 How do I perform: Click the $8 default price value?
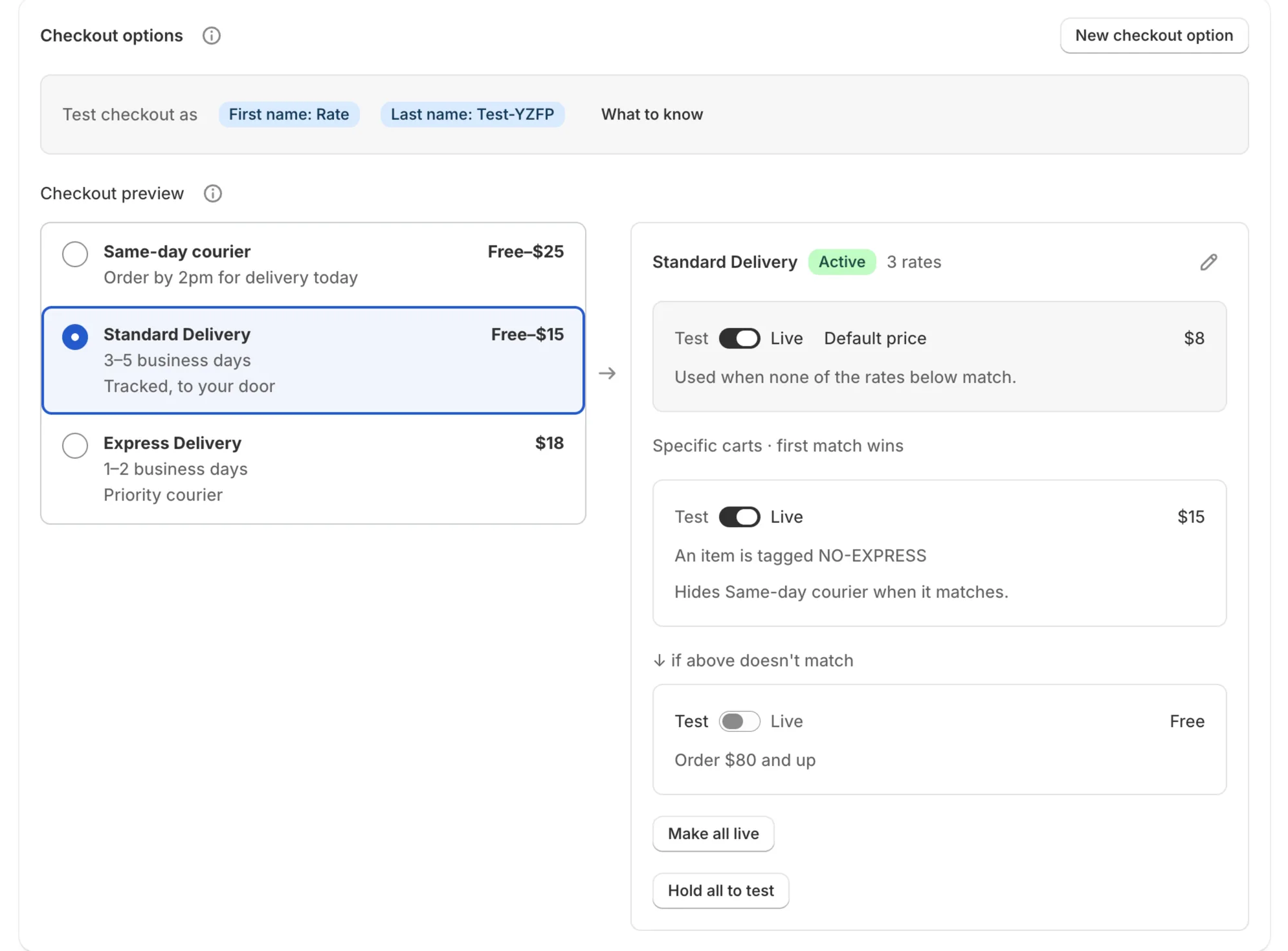[x=1194, y=338]
